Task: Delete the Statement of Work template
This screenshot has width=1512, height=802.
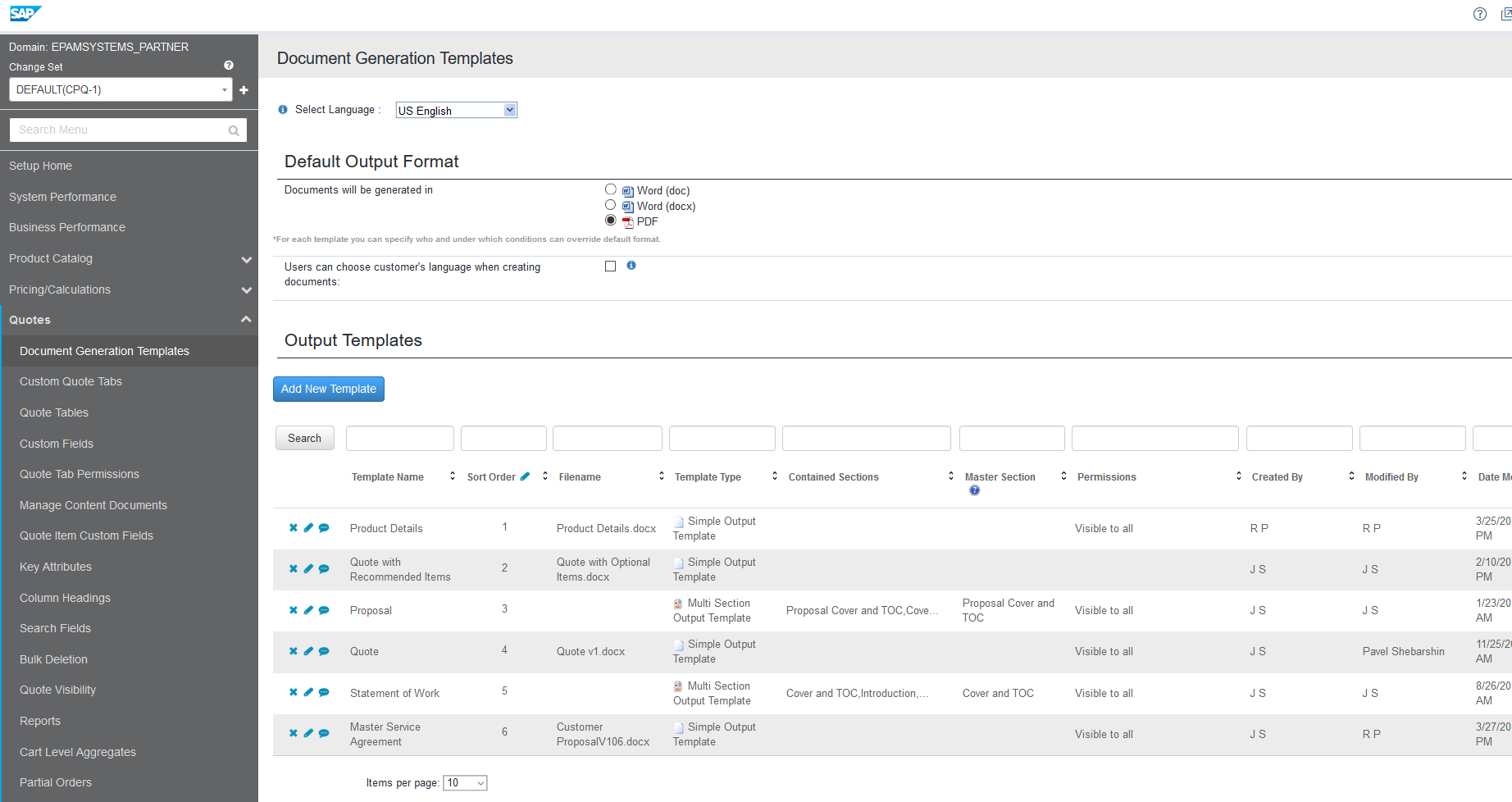Action: click(293, 692)
